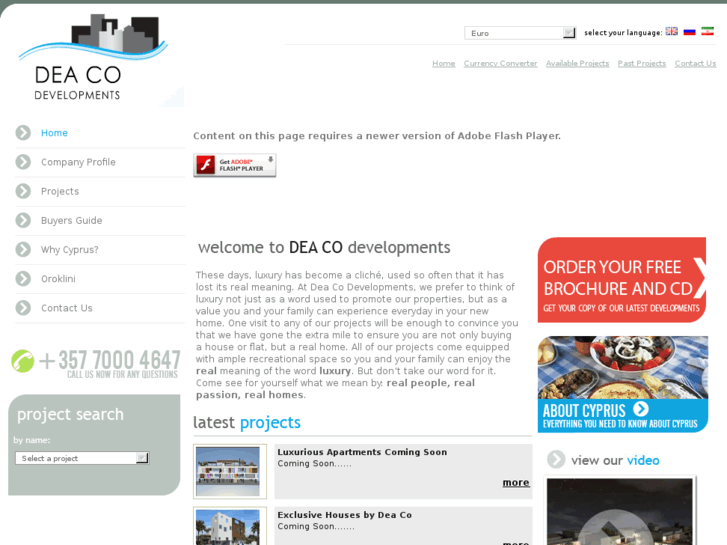This screenshot has width=727, height=545.
Task: Click the view our video heading text
Action: [615, 460]
